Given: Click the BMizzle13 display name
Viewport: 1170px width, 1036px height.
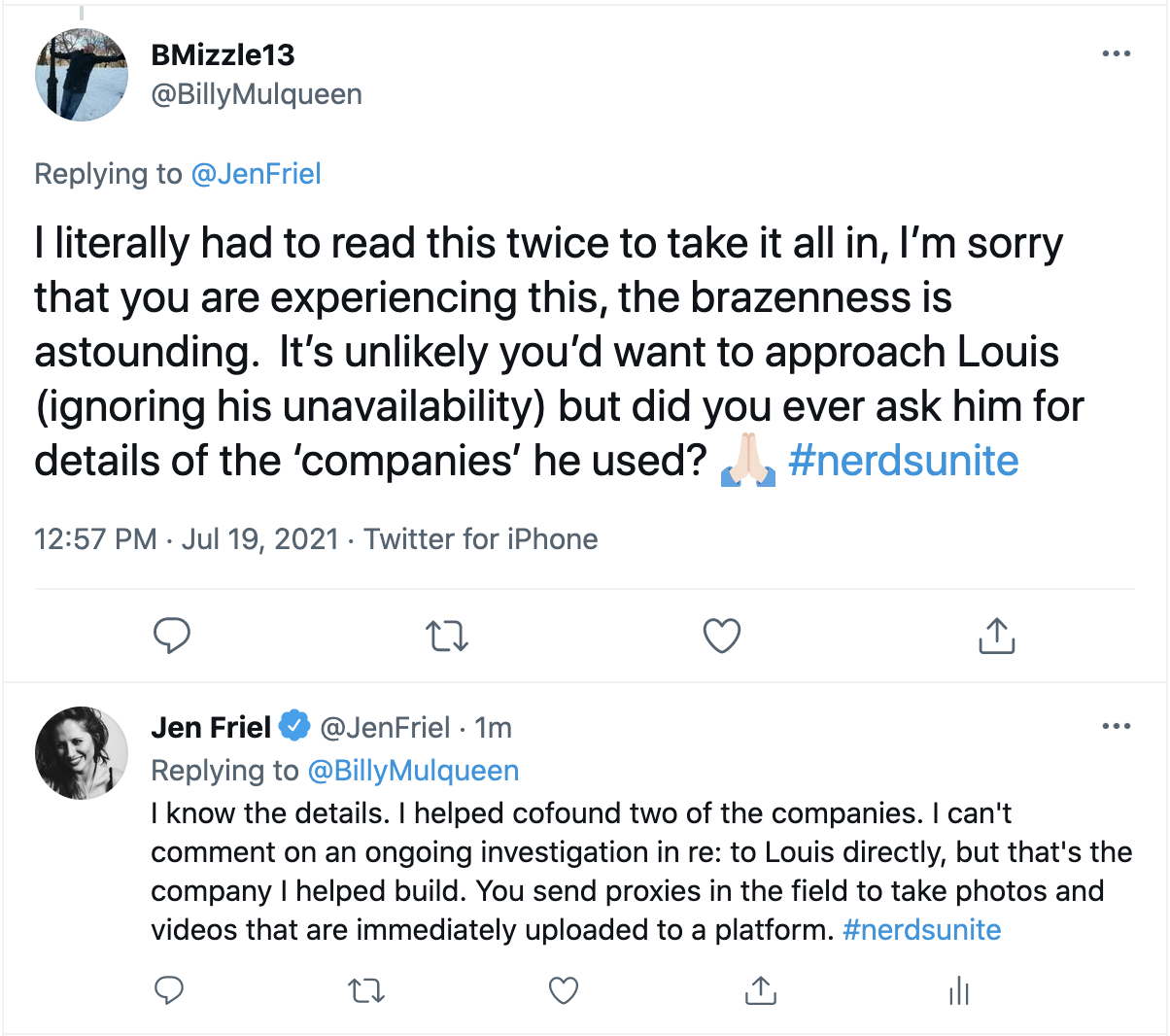Looking at the screenshot, I should click(x=223, y=55).
